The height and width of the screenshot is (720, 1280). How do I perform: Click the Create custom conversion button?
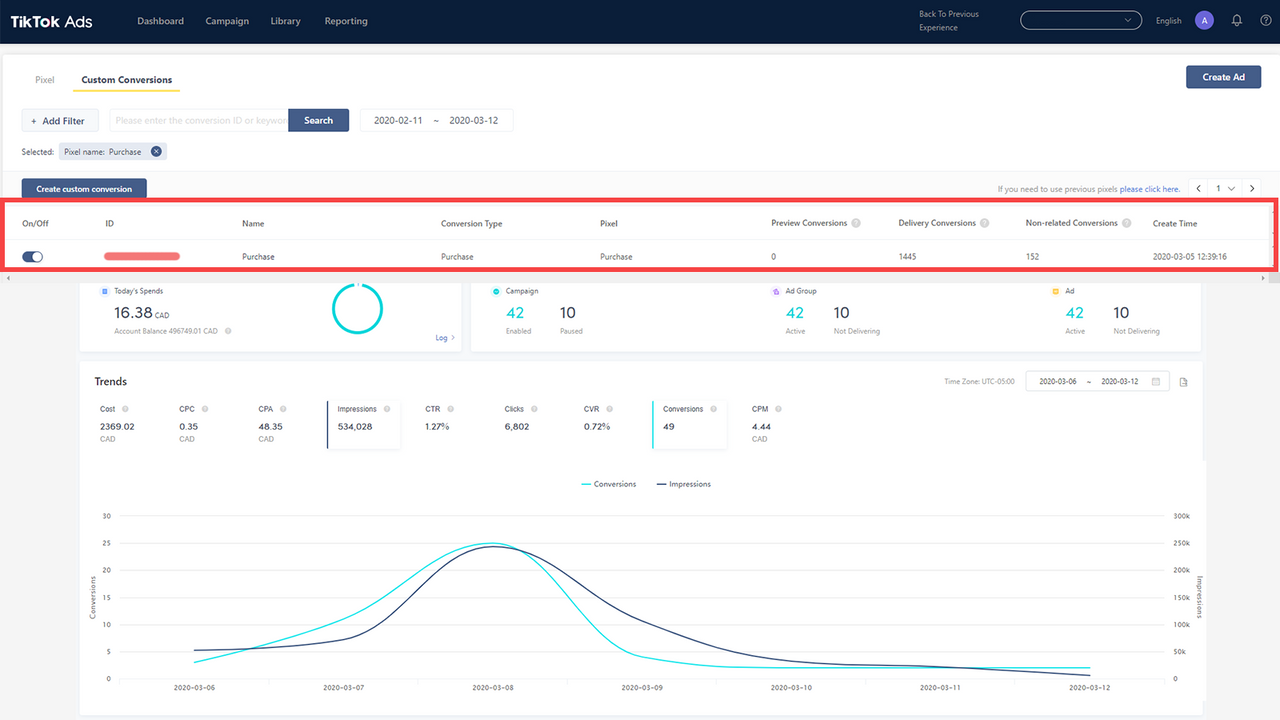(83, 188)
